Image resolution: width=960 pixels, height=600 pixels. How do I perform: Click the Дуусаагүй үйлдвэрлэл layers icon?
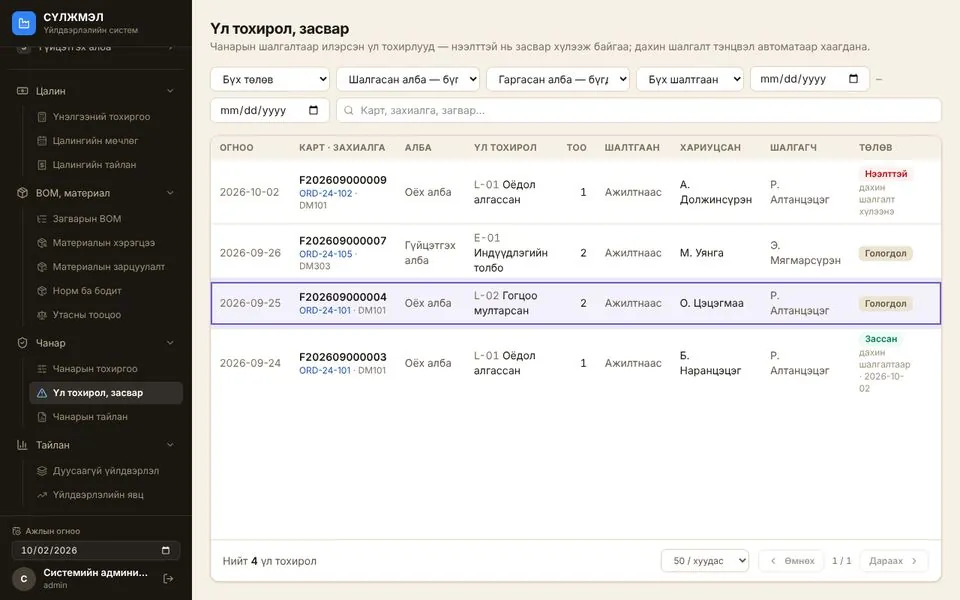coord(42,471)
